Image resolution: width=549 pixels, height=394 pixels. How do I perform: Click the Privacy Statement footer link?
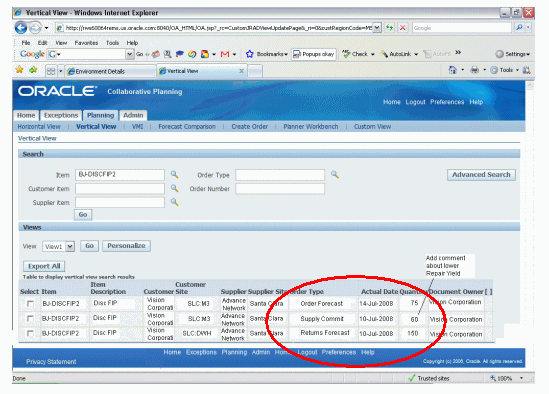pos(51,361)
